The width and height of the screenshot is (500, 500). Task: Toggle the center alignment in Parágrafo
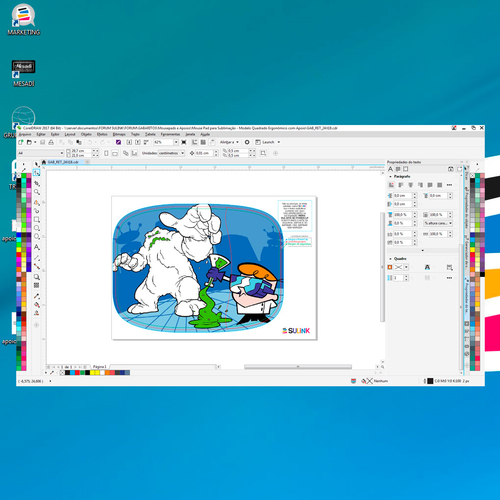[411, 185]
